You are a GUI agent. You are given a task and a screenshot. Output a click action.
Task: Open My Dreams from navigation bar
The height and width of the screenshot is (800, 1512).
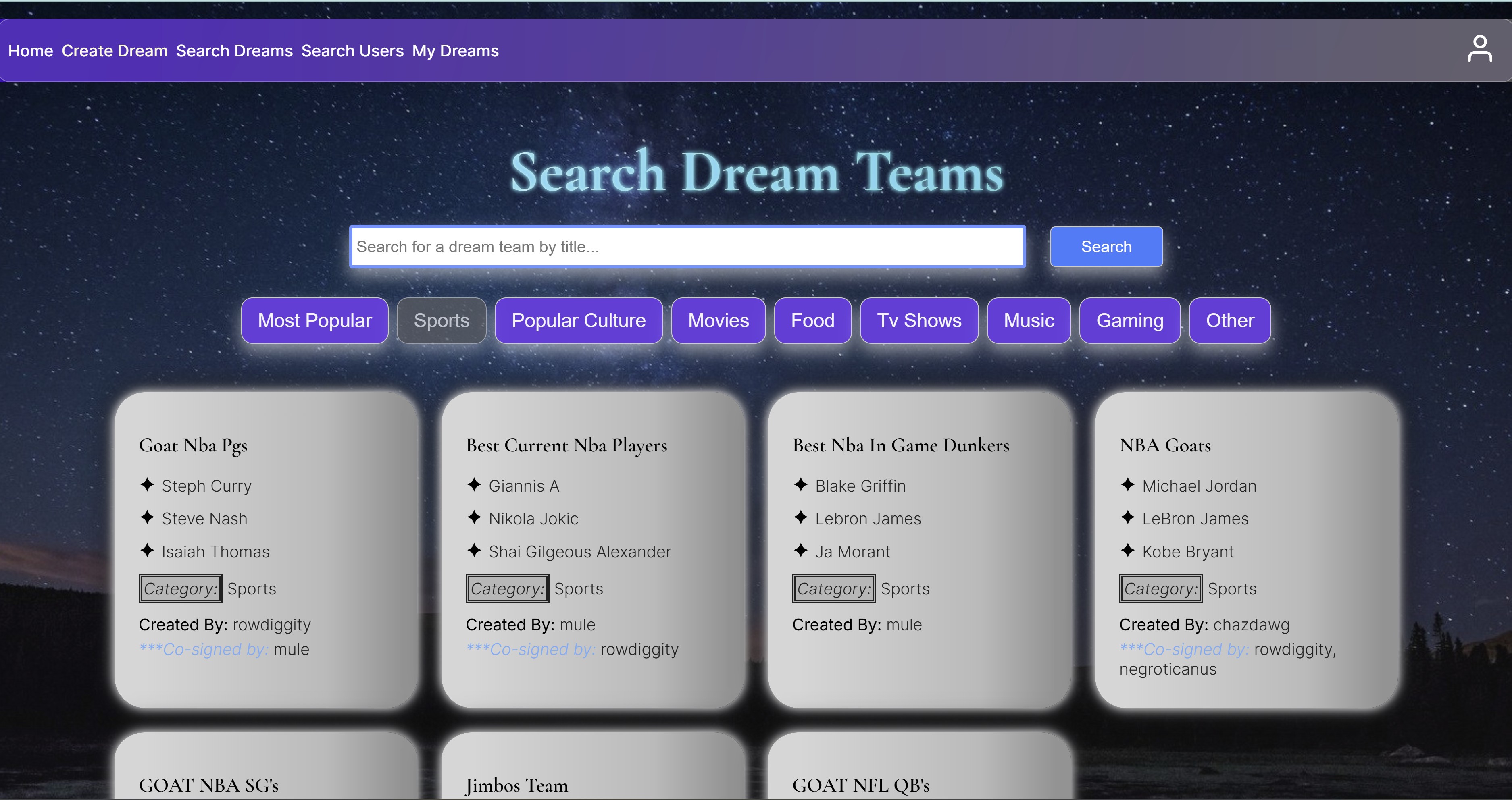pos(456,51)
